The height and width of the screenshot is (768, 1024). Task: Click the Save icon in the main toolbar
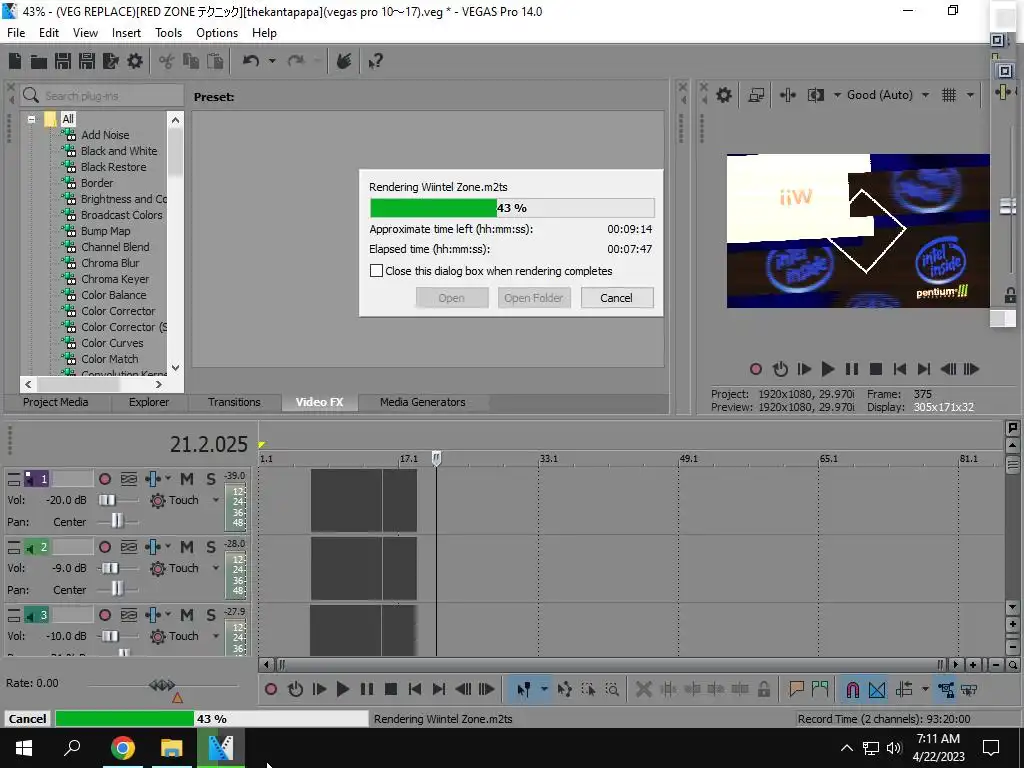(x=63, y=61)
